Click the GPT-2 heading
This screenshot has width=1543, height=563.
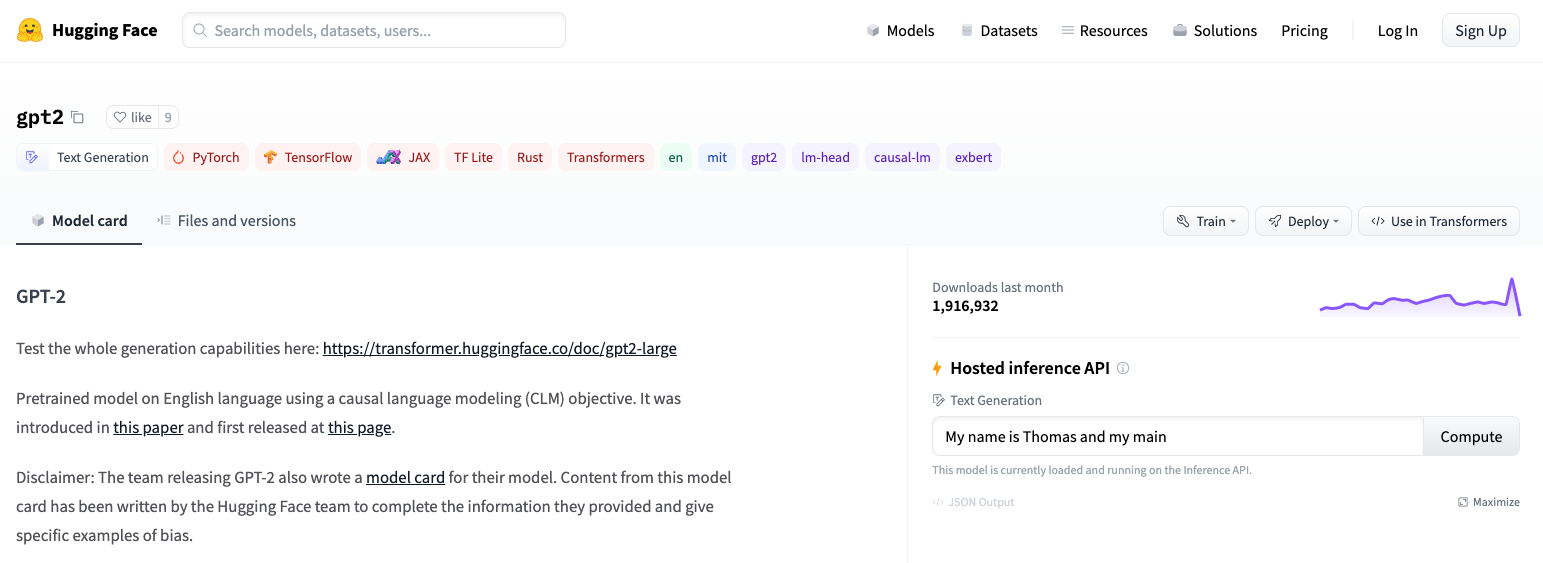tap(41, 297)
